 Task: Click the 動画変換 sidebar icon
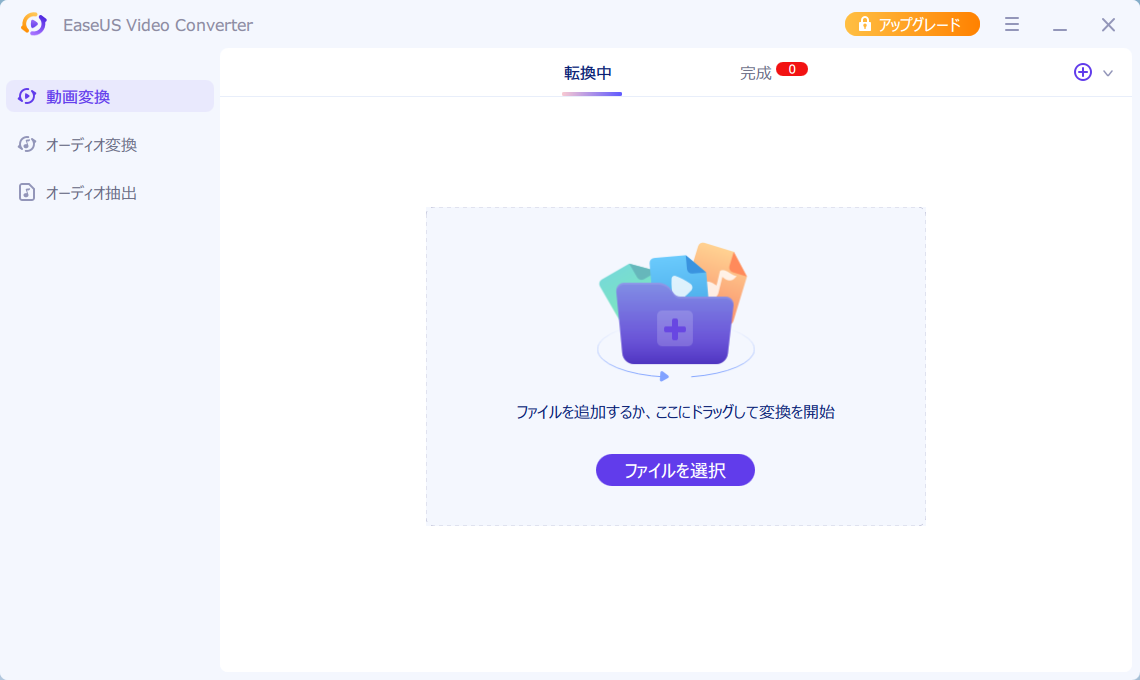pos(27,97)
